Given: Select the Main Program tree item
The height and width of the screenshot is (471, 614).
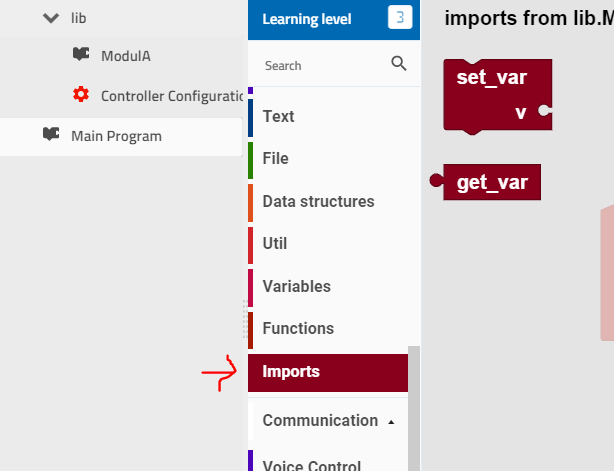Looking at the screenshot, I should [121, 137].
